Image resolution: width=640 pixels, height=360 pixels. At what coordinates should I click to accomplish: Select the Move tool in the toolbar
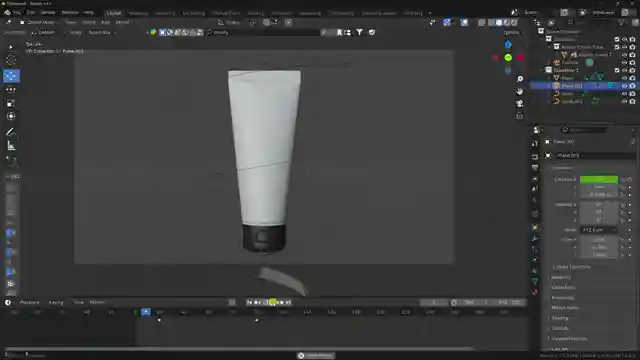11,76
